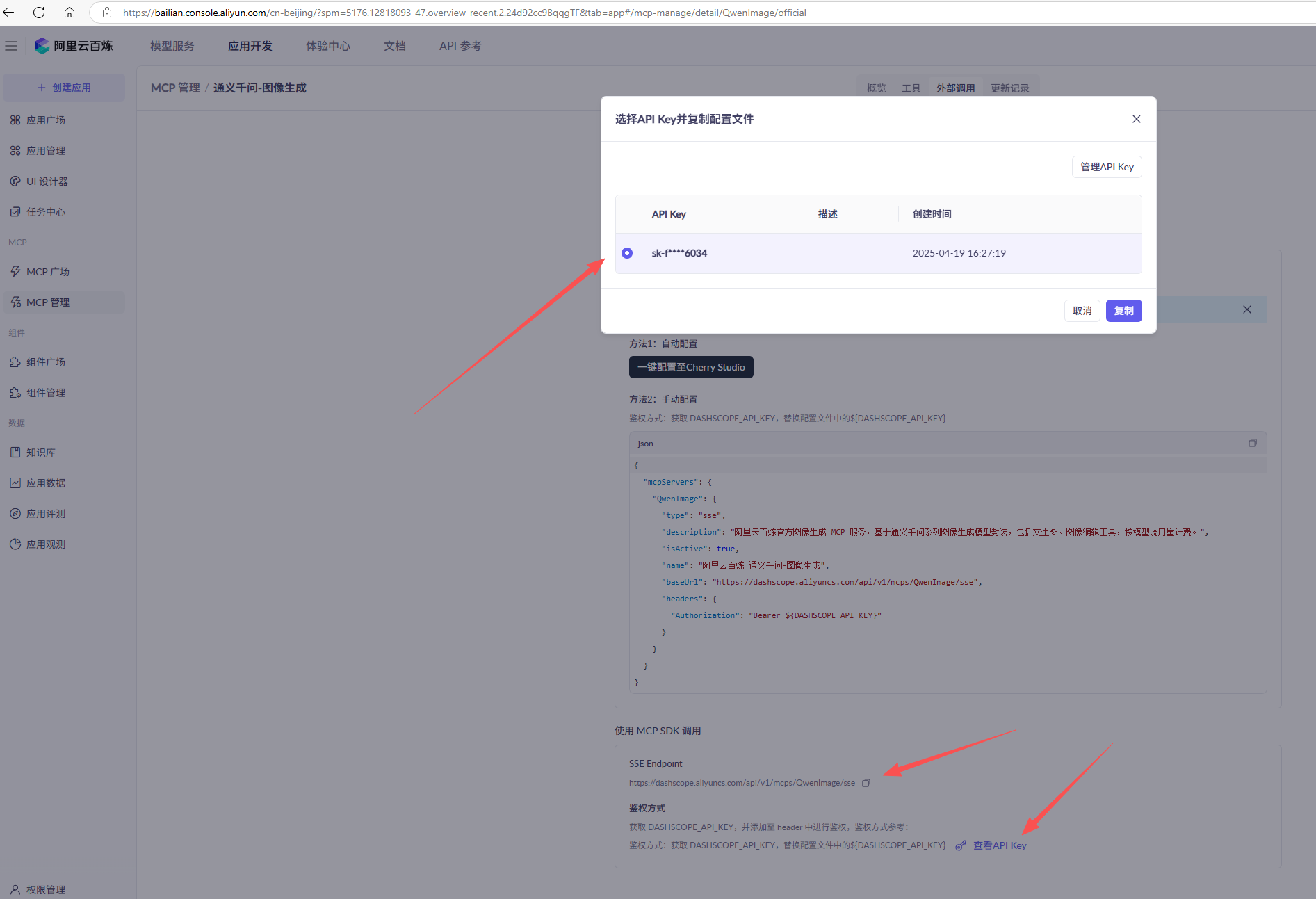Toggle the hamburger sidebar menu icon
Image resolution: width=1316 pixels, height=899 pixels.
coord(11,46)
